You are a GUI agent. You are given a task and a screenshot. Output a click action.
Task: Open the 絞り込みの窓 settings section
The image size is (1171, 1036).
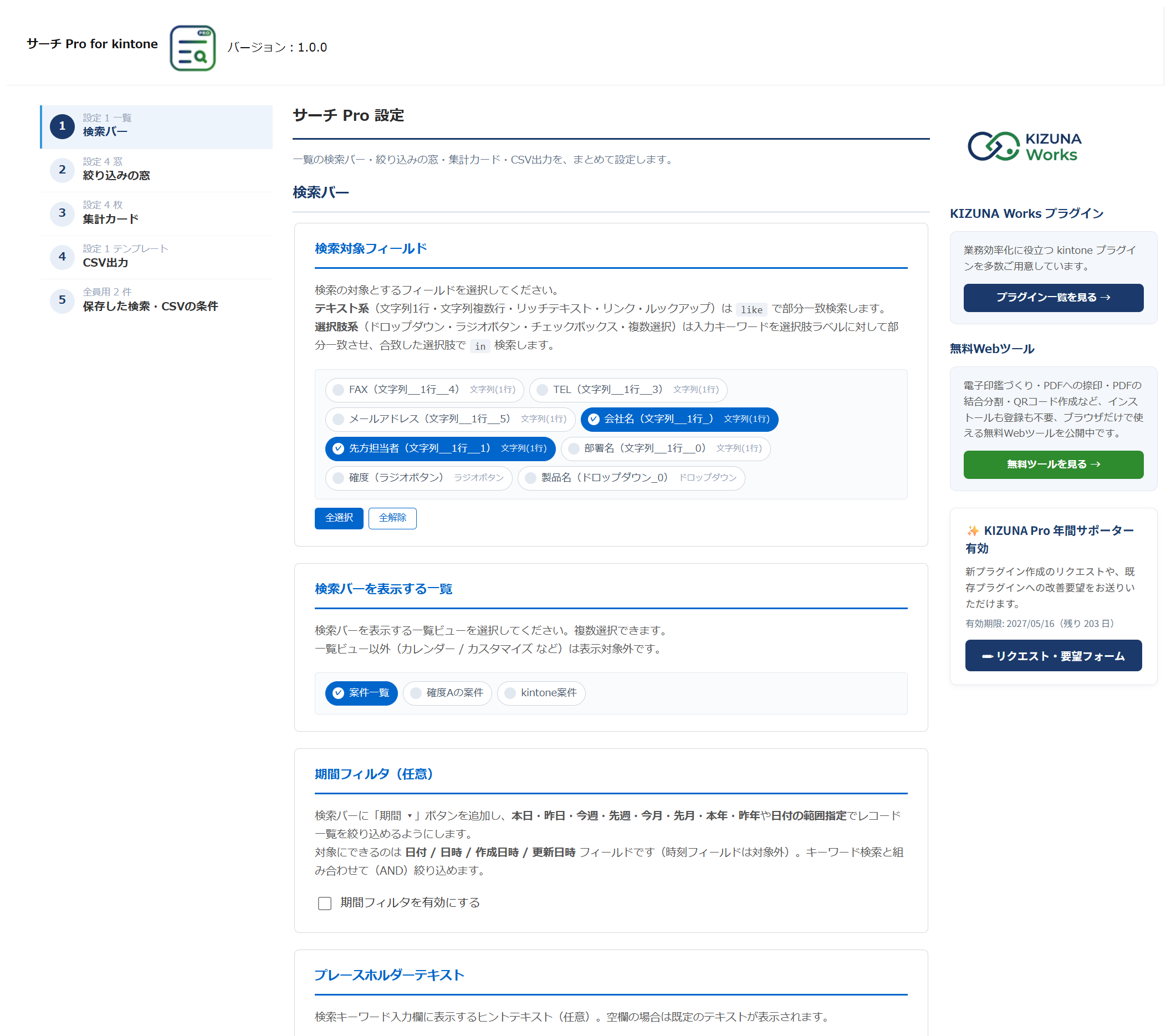pos(156,170)
